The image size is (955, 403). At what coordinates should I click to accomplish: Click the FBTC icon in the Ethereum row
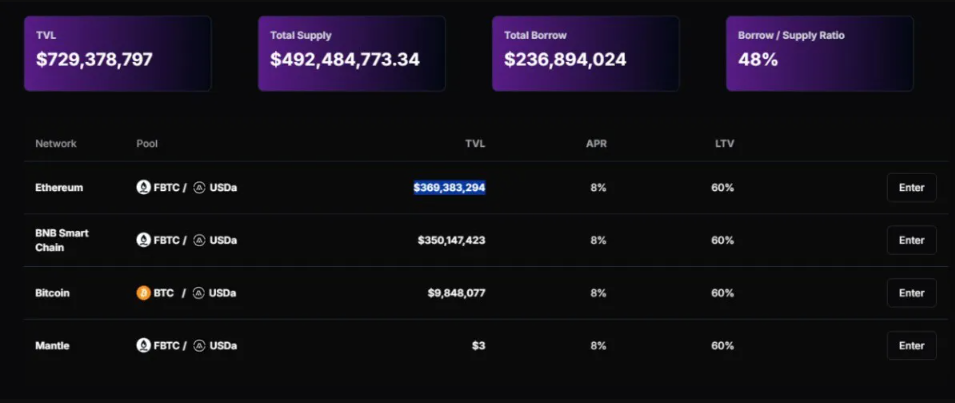[x=143, y=187]
